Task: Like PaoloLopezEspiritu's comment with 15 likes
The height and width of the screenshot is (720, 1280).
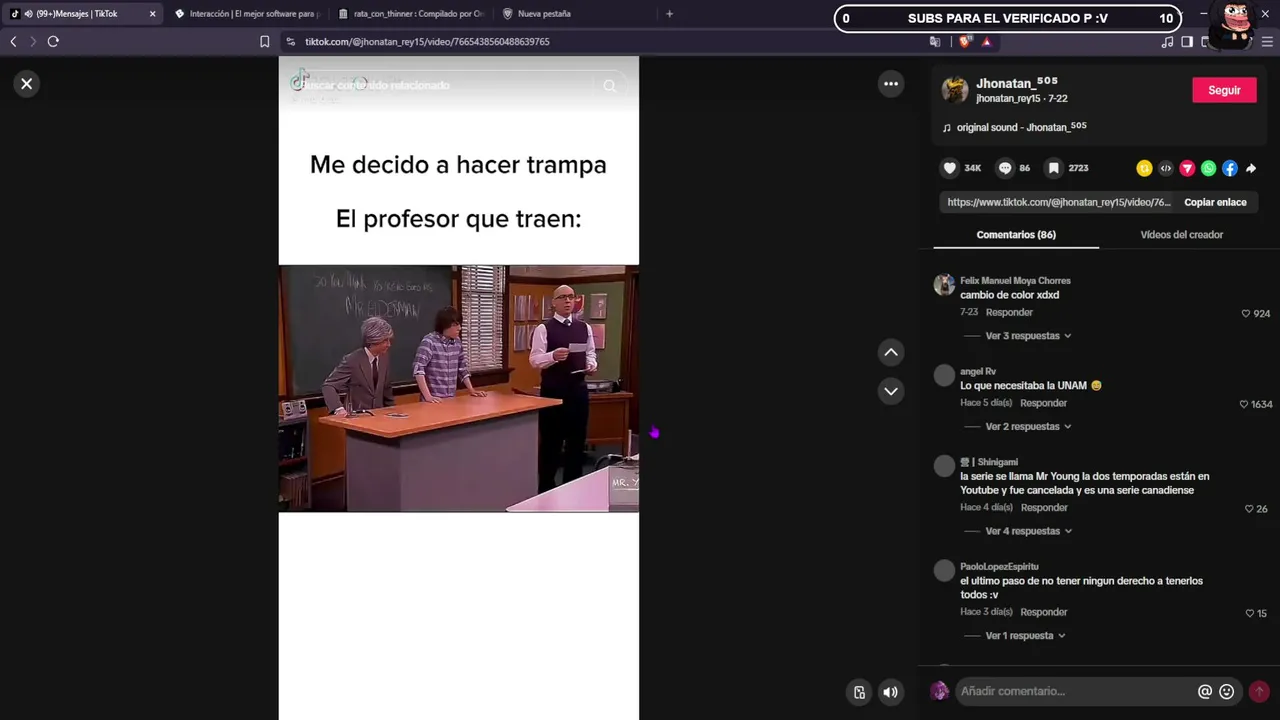Action: click(x=1249, y=614)
